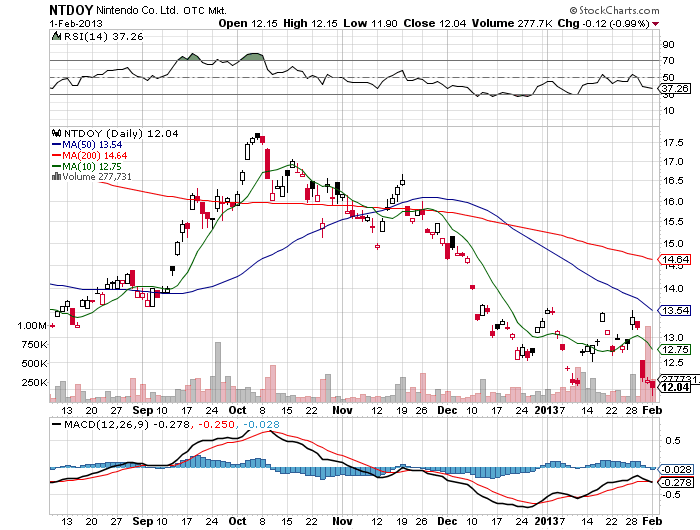Click the NTDOY (Daily) 12.04 legend label
This screenshot has width=700, height=530.
[121, 133]
